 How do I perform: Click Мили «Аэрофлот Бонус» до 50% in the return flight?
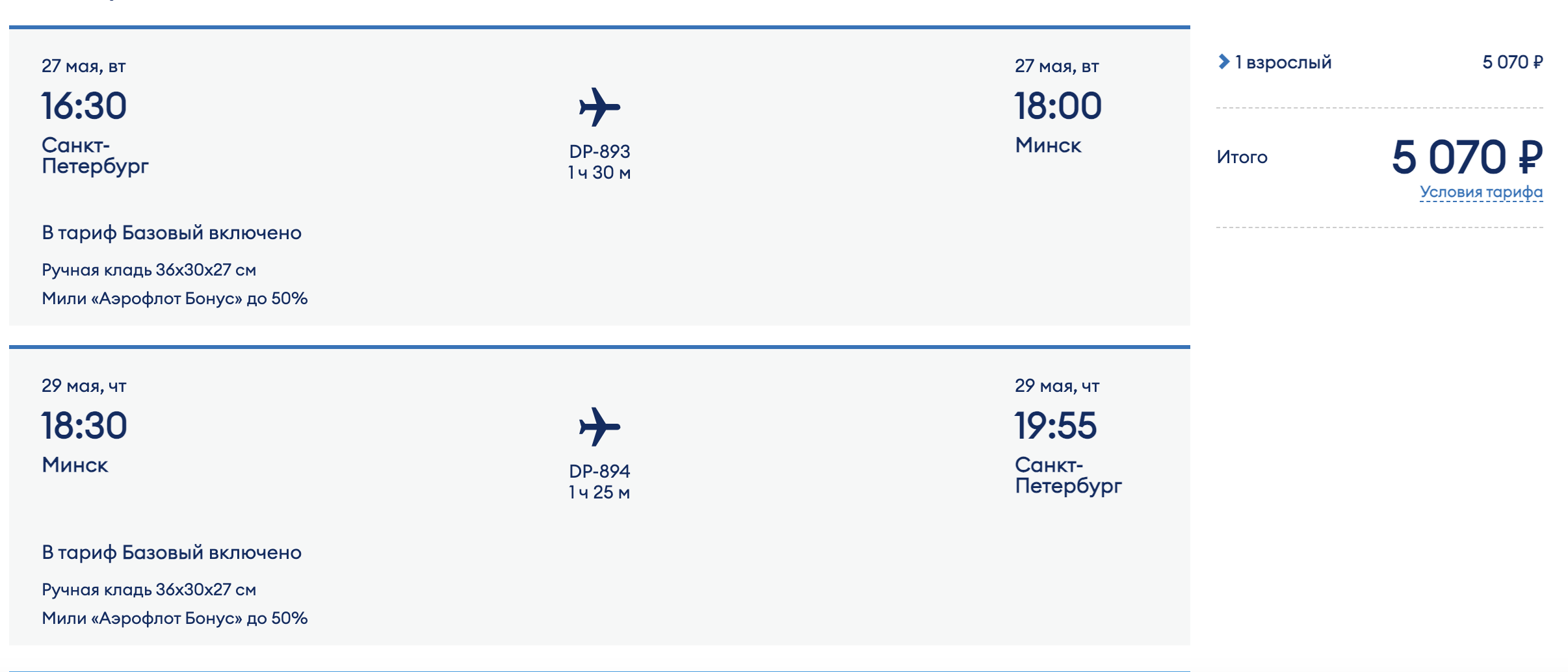(x=174, y=618)
